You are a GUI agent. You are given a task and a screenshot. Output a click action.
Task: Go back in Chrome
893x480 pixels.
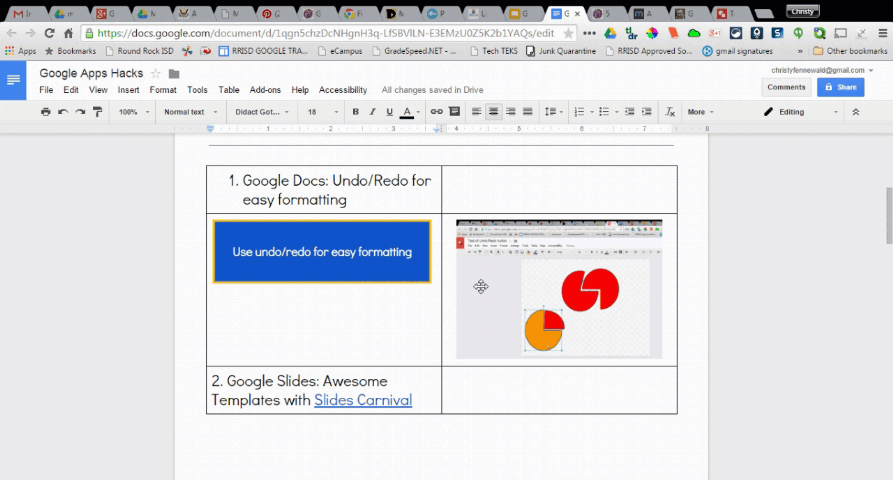(x=11, y=33)
